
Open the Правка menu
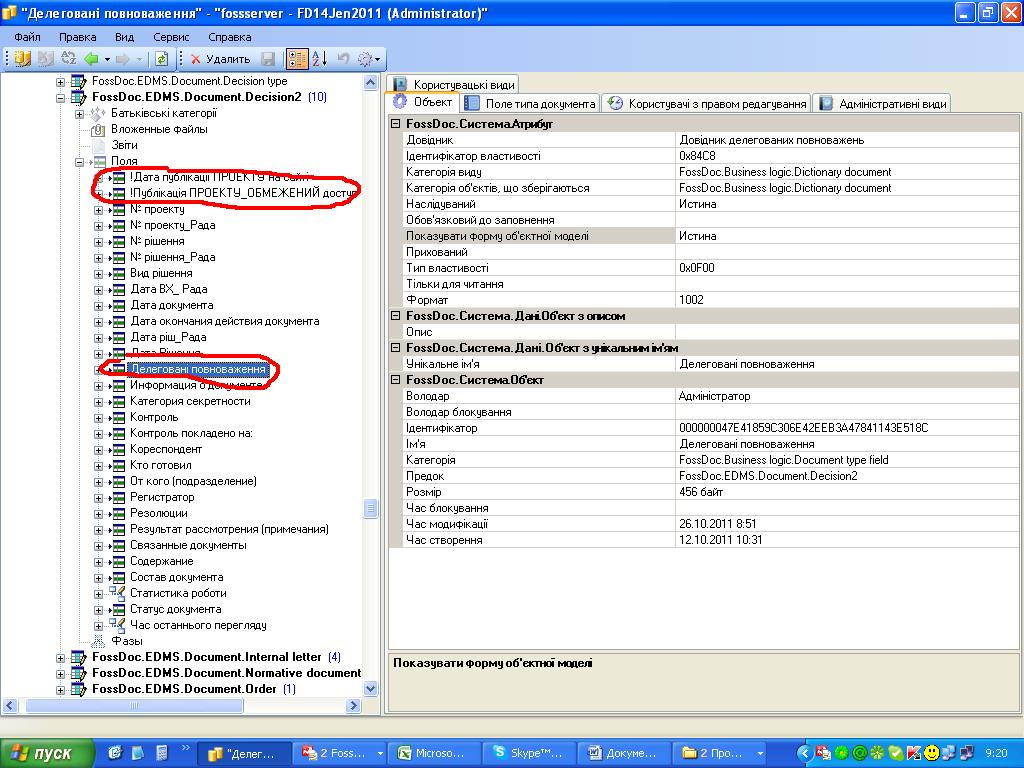click(x=78, y=37)
